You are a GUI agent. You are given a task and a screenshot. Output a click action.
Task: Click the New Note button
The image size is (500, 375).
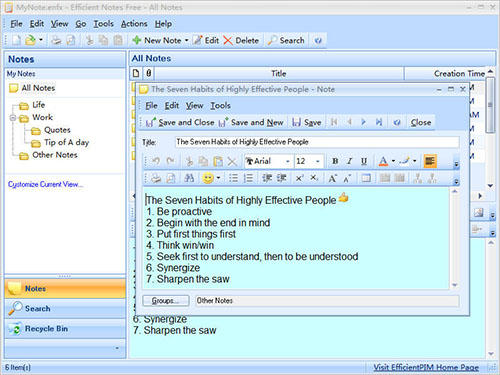coord(157,40)
